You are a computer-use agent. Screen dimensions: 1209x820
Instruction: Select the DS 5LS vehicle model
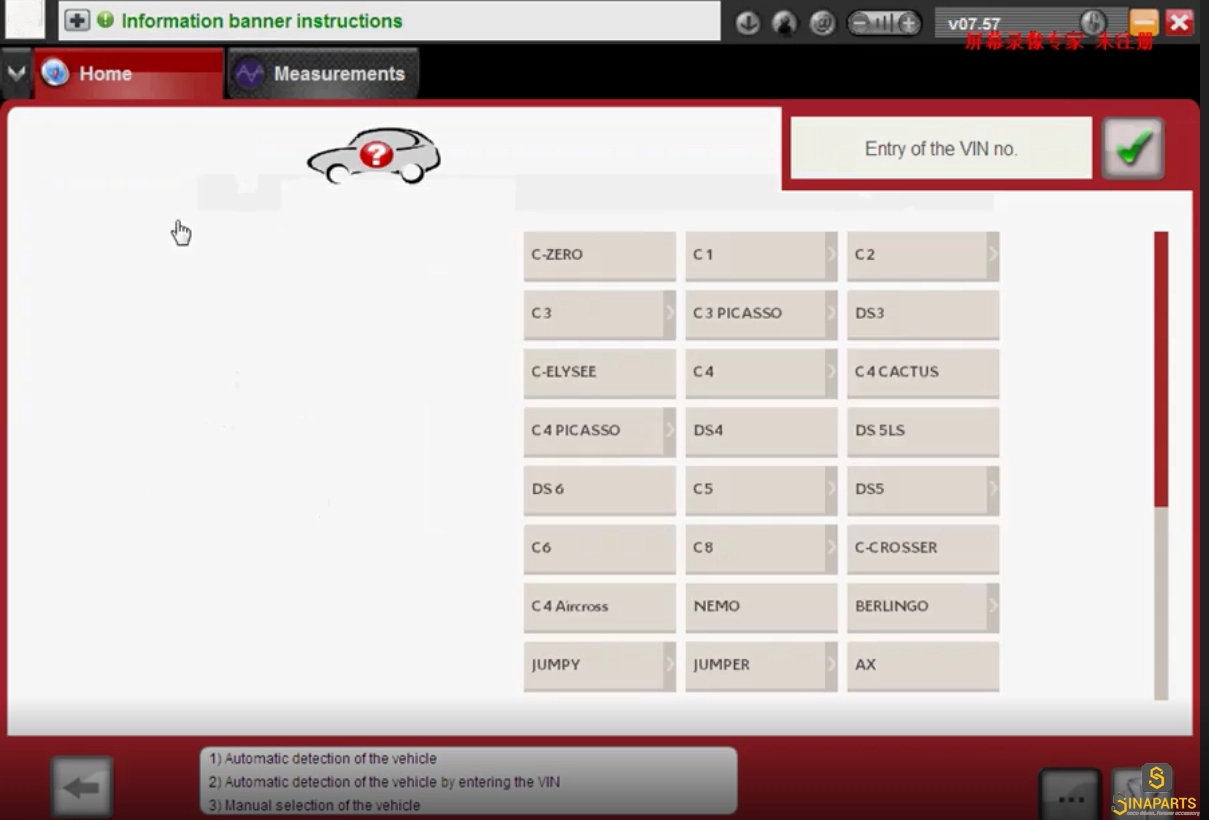coord(923,431)
